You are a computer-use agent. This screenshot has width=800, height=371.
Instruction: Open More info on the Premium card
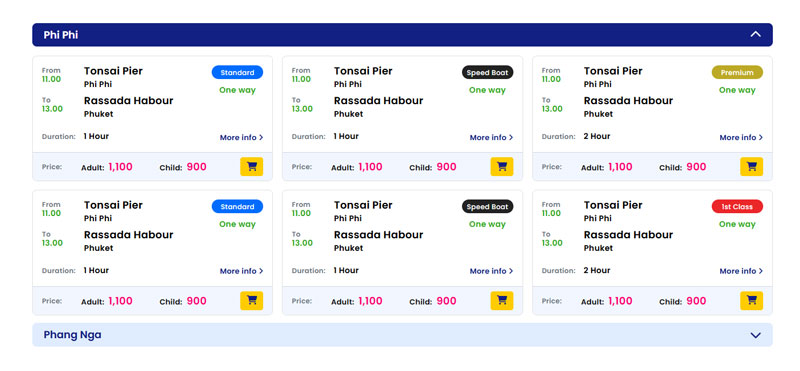tap(741, 137)
